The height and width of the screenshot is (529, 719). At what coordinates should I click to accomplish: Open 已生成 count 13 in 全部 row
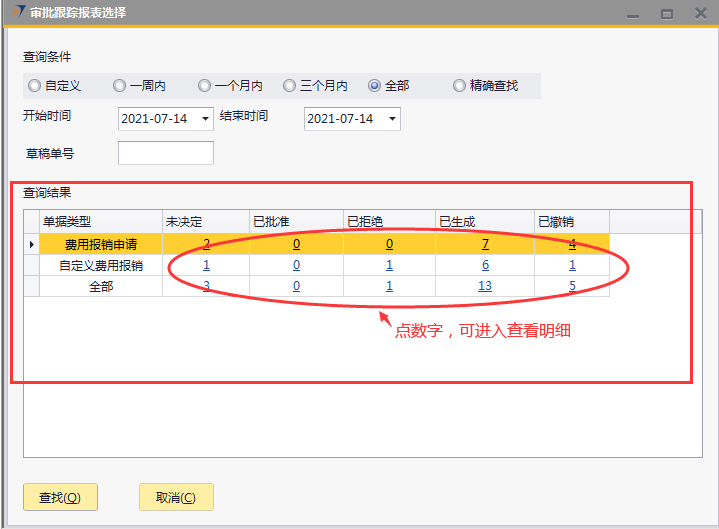tap(484, 287)
